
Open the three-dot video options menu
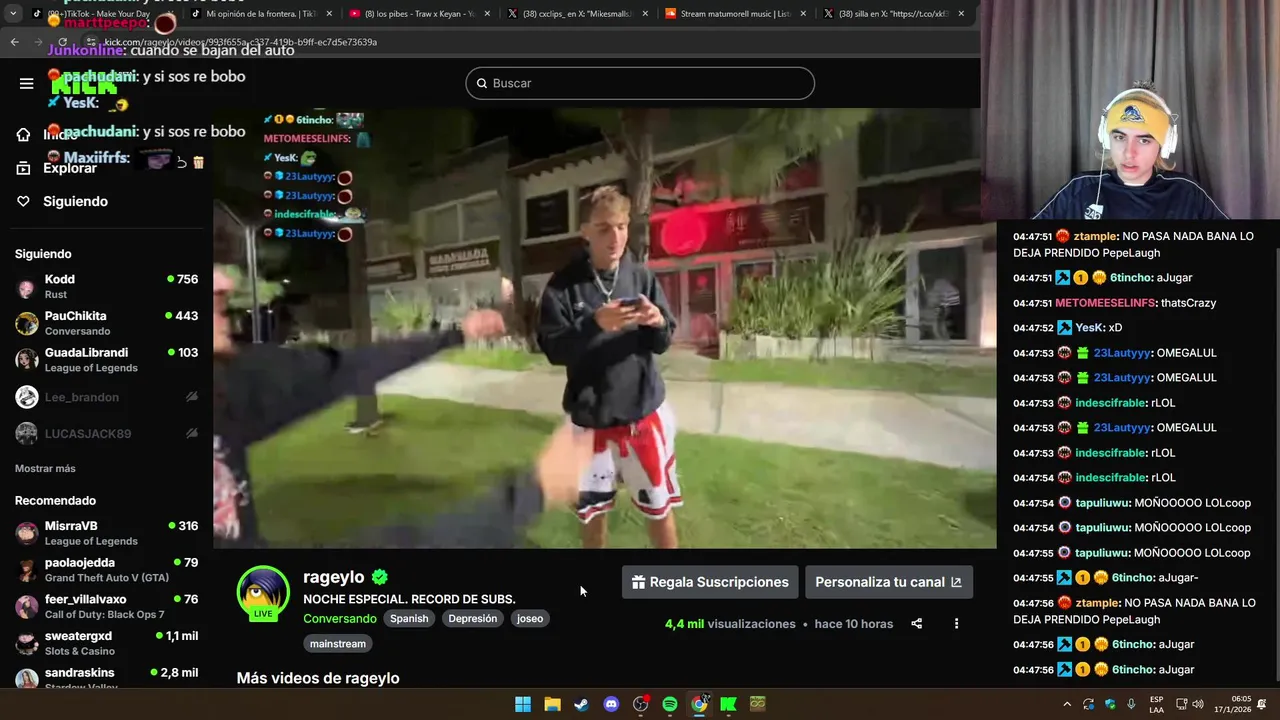click(956, 624)
